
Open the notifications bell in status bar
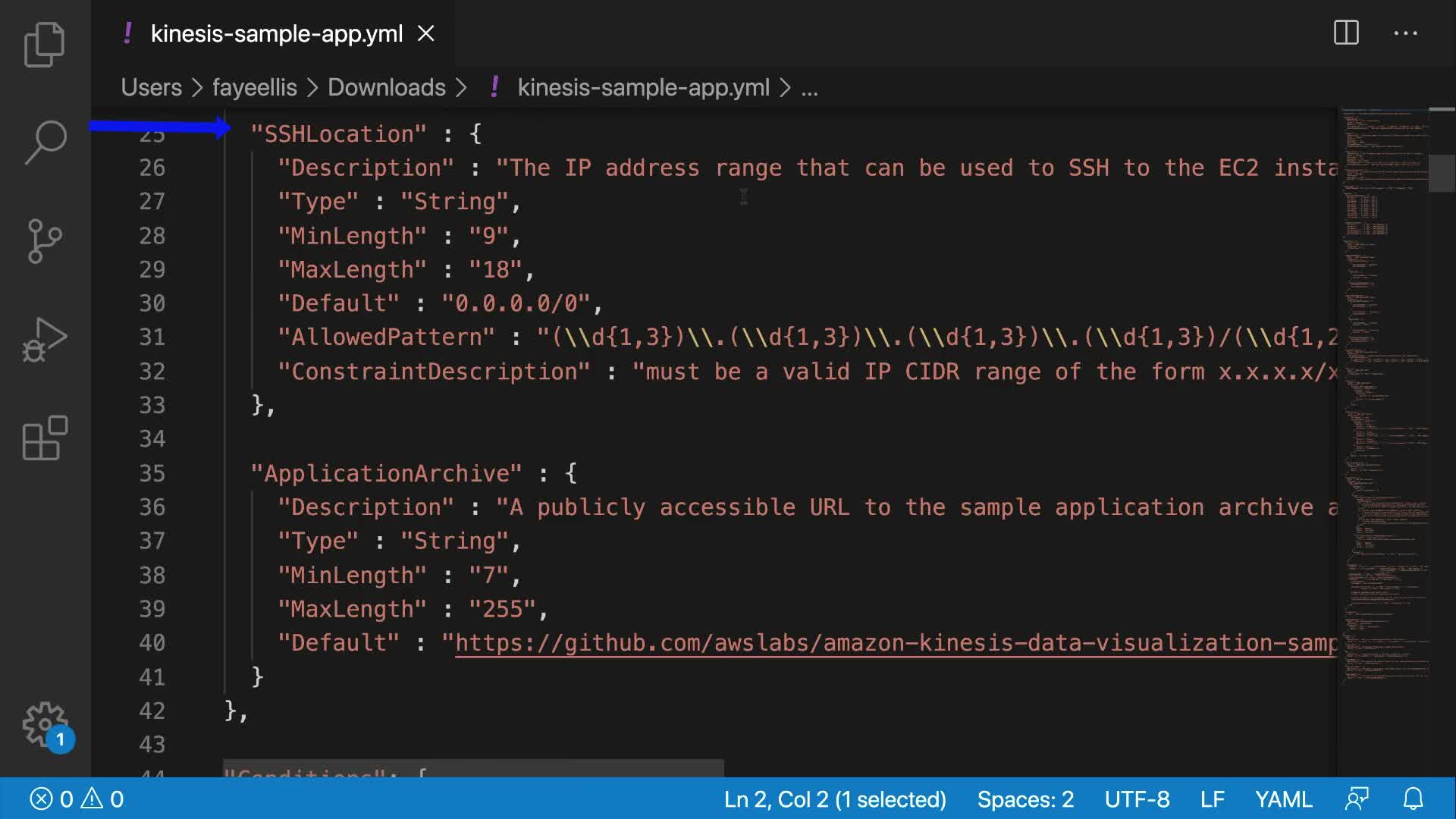tap(1413, 799)
